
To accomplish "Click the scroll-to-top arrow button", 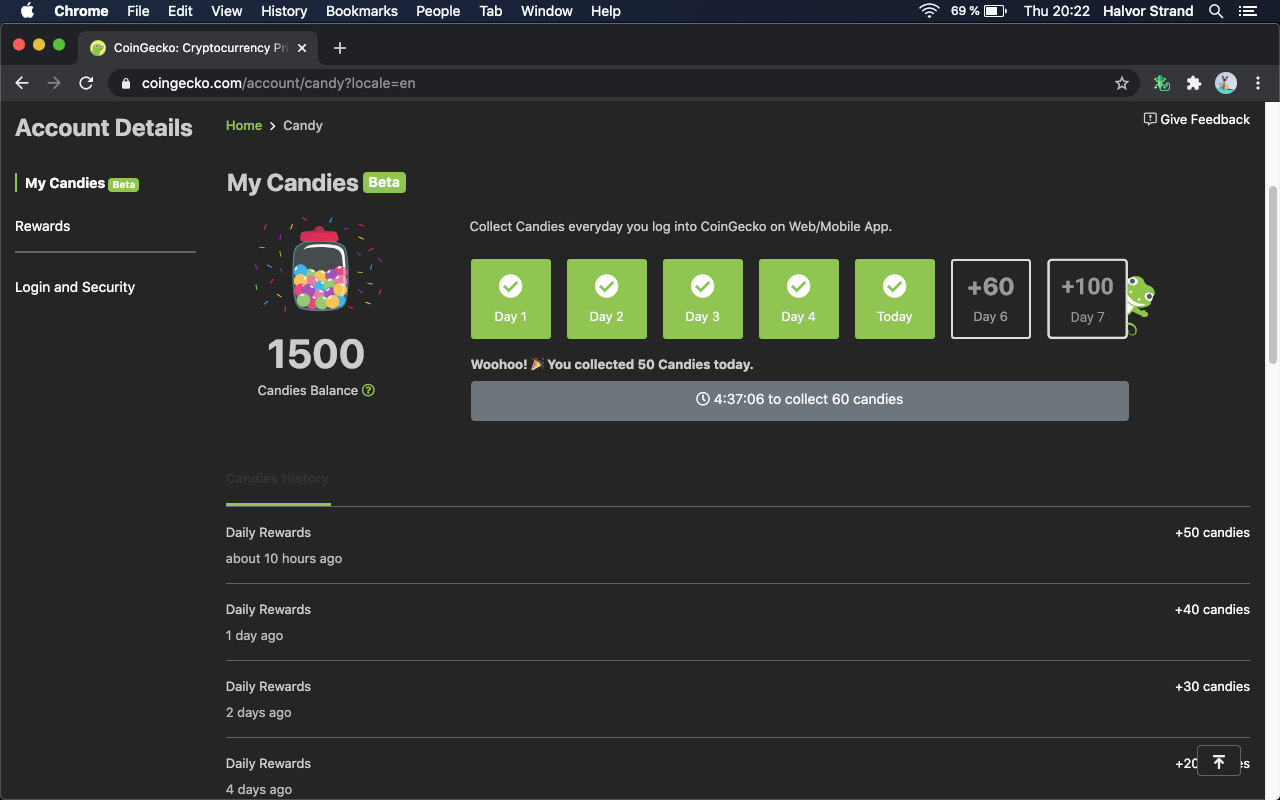I will click(1219, 761).
